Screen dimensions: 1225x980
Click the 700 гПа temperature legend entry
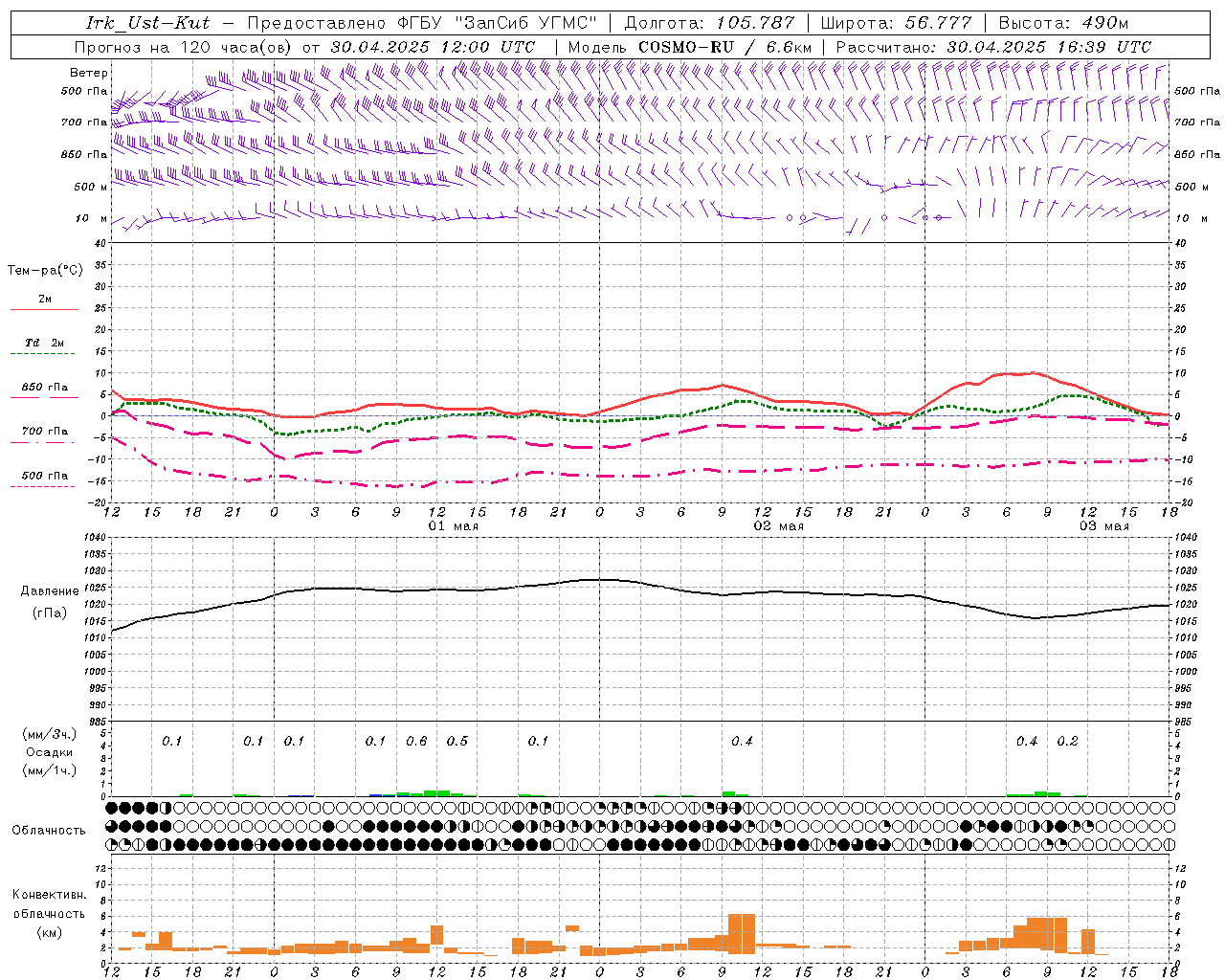click(45, 431)
